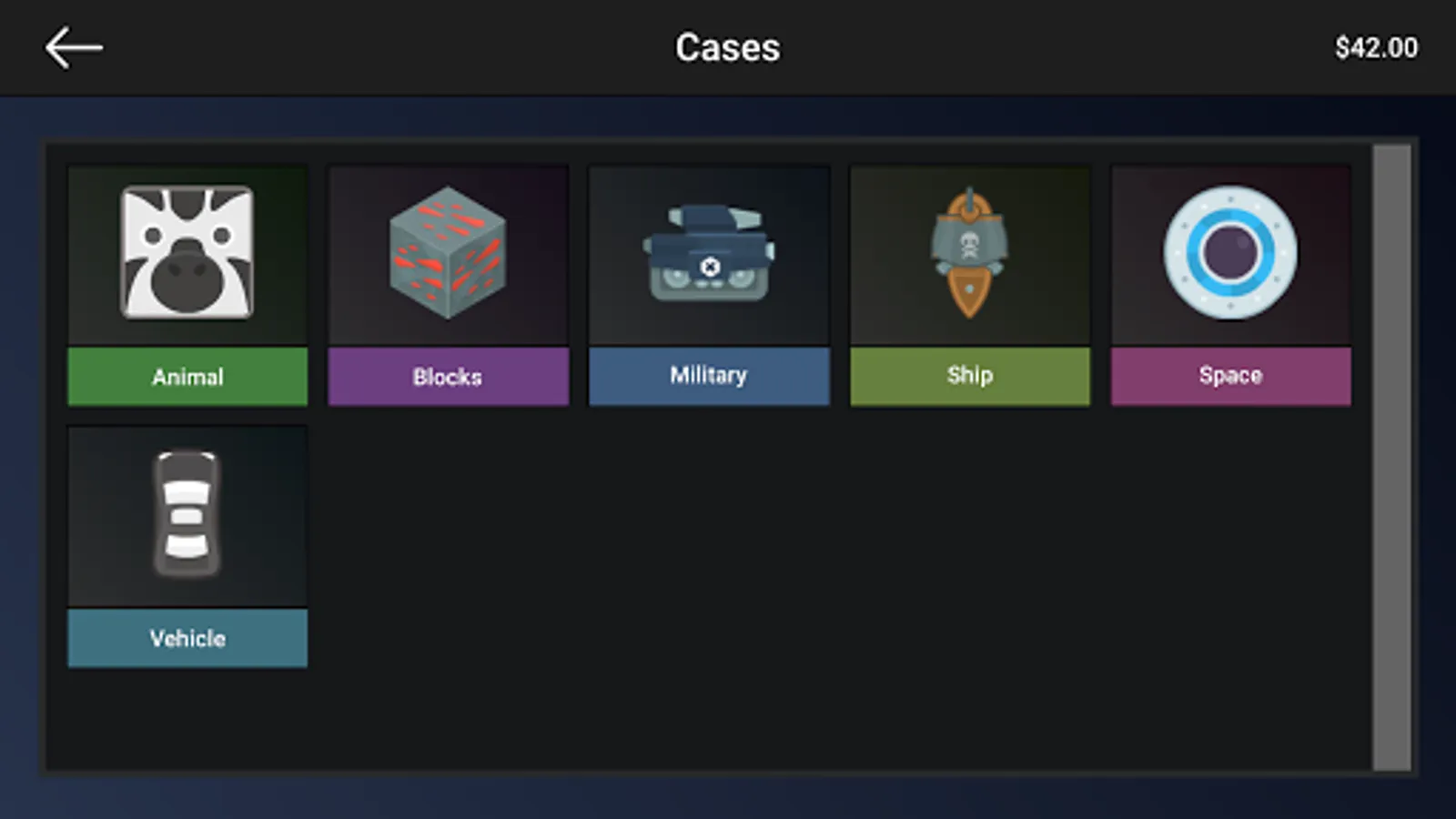This screenshot has height=819, width=1456.
Task: Tap the blue Military label
Action: pos(709,376)
